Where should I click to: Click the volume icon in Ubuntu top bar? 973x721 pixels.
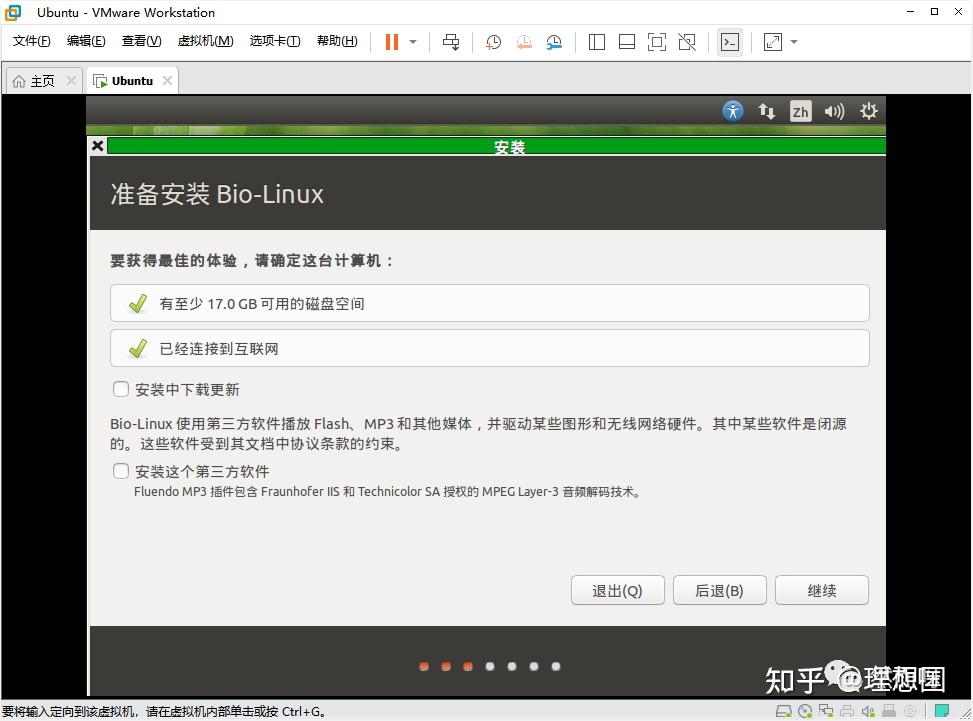tap(834, 111)
